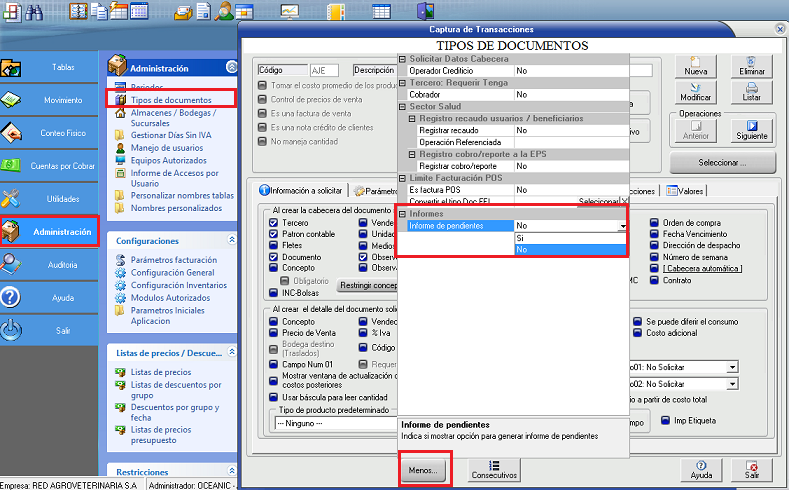Click the binoculars search icon in the toolbar
Screen dimensions: 789x490
click(33, 12)
